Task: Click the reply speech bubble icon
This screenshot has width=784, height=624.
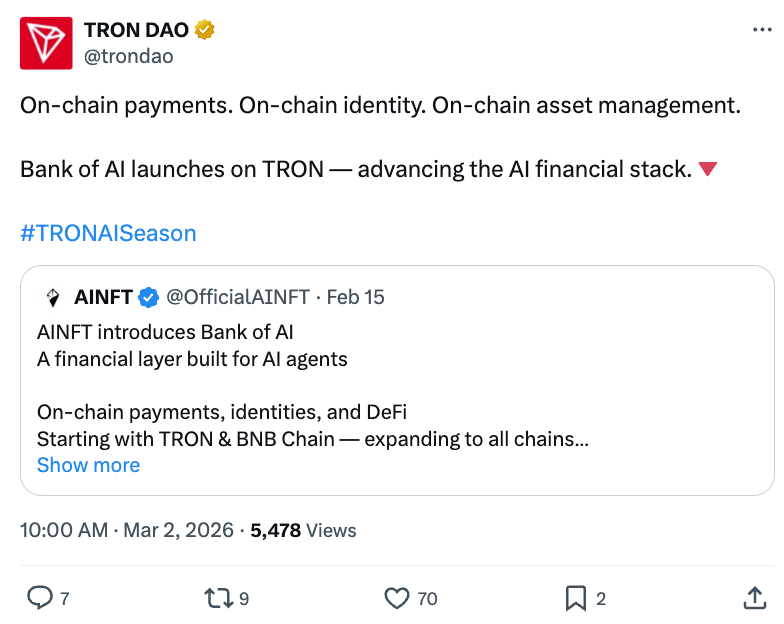Action: 39,598
